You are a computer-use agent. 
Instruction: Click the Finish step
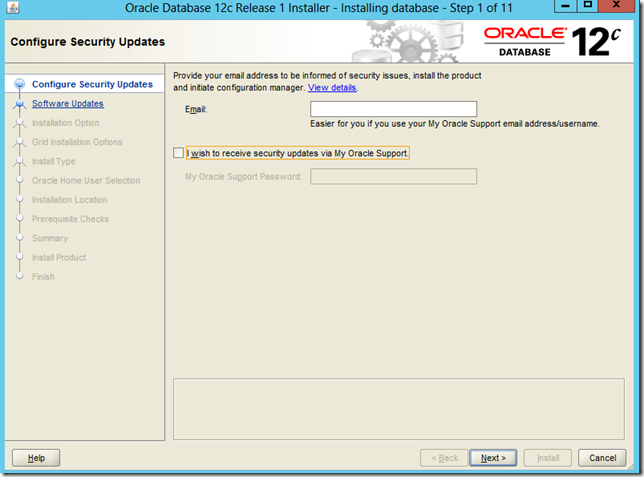point(43,277)
